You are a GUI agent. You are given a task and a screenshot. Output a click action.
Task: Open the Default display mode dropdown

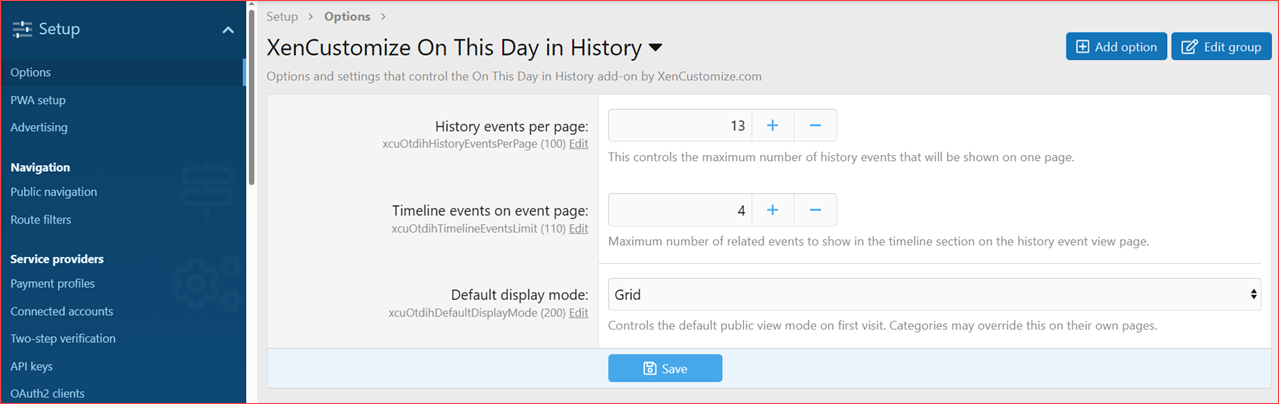934,294
